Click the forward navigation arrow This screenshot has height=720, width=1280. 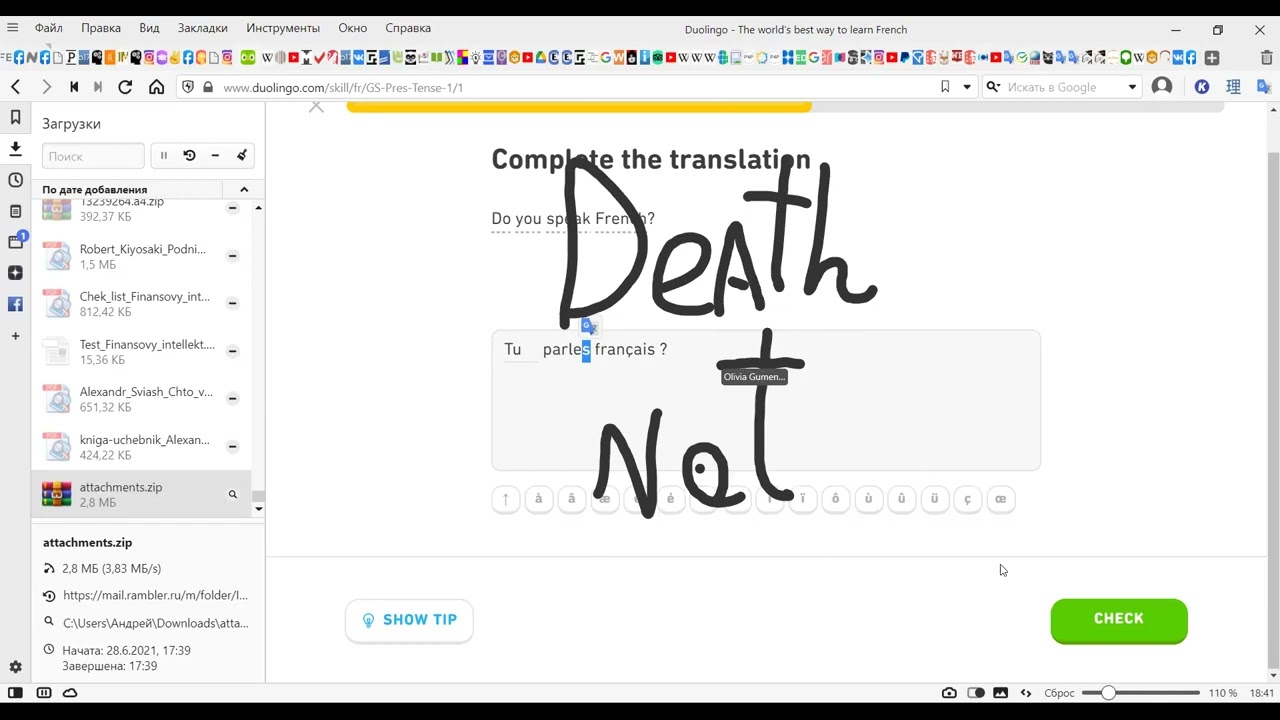(46, 87)
